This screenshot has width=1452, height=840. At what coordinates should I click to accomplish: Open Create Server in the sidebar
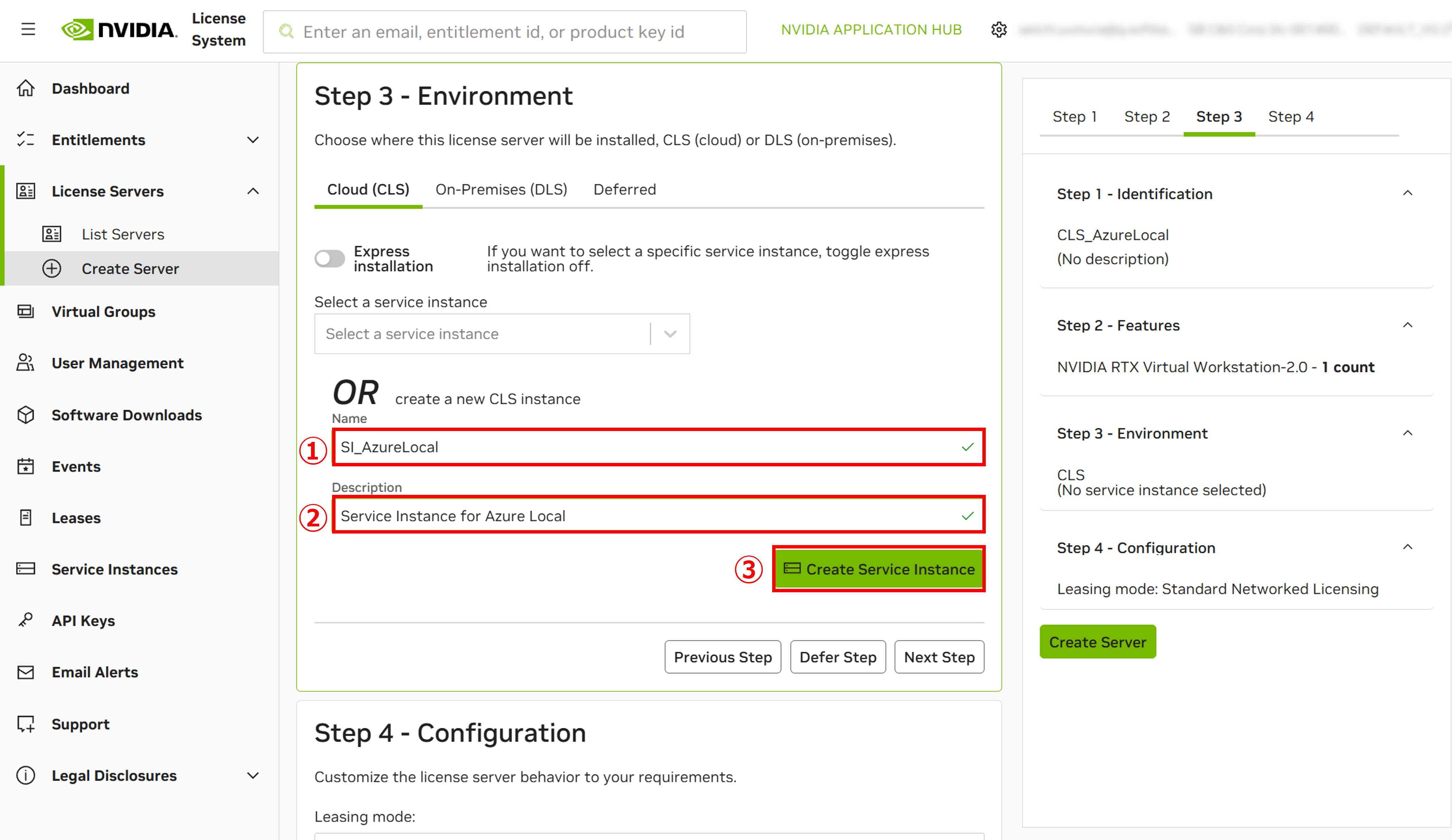click(141, 268)
